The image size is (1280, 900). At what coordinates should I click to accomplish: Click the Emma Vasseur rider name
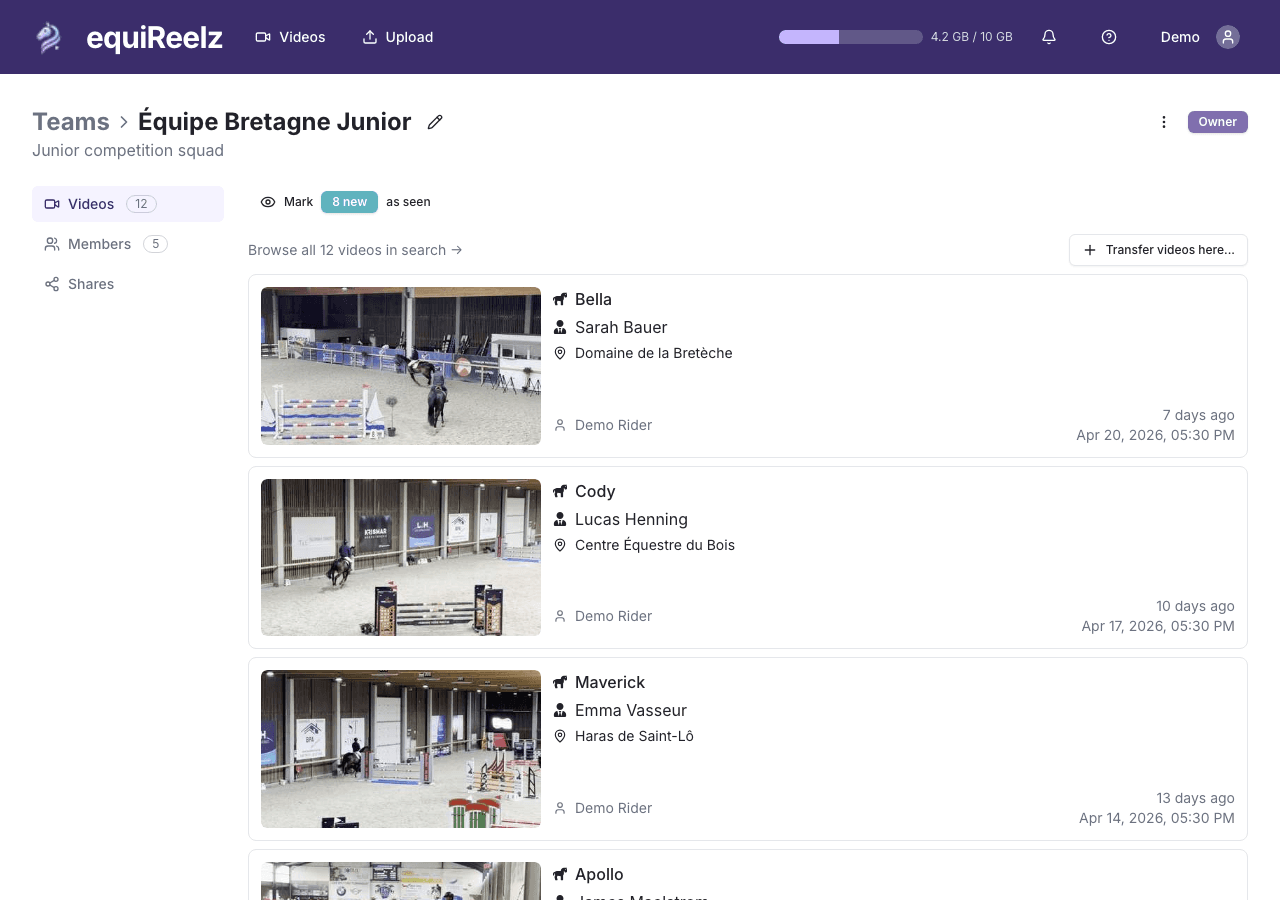[631, 710]
